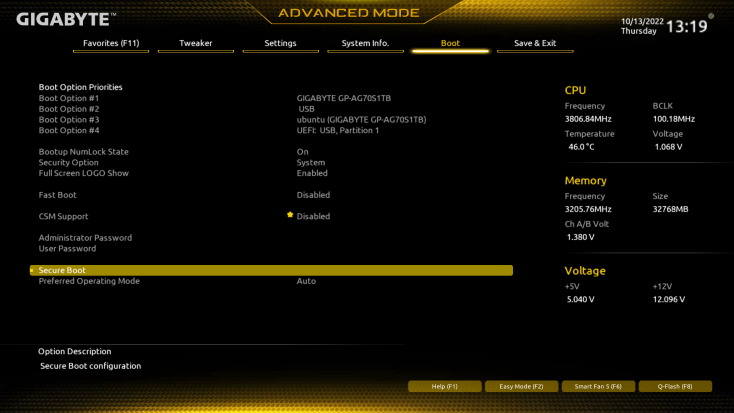
Task: Toggle CSM Support Disabled value
Action: [313, 216]
